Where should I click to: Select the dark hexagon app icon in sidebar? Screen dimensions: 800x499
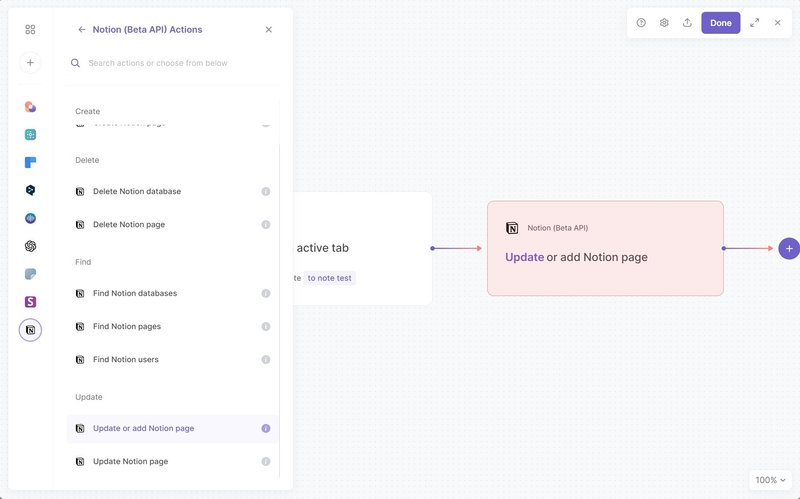(30, 190)
